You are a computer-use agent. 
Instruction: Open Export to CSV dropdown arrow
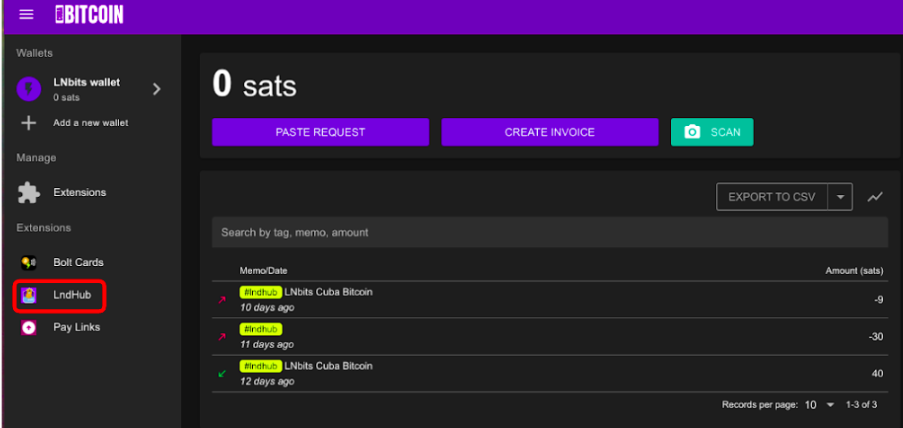840,197
